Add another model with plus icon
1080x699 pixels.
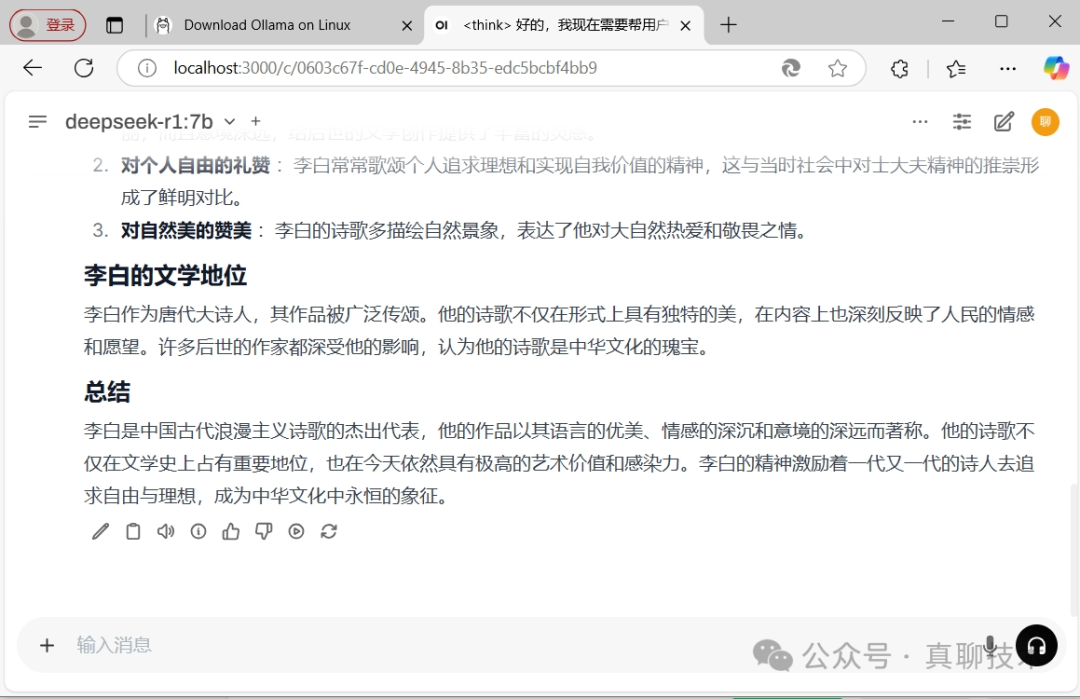[x=256, y=121]
